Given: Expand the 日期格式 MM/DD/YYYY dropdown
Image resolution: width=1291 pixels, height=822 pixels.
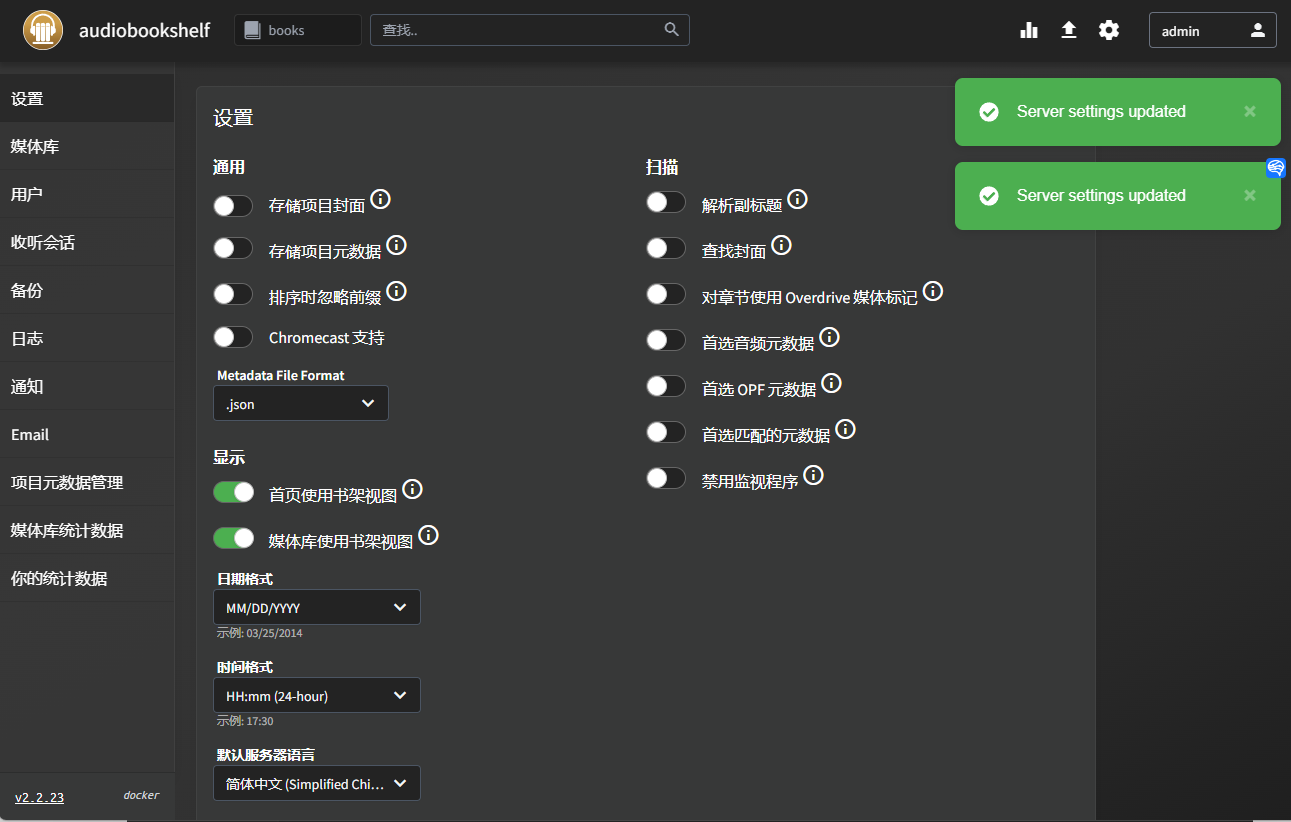Looking at the screenshot, I should click(317, 607).
